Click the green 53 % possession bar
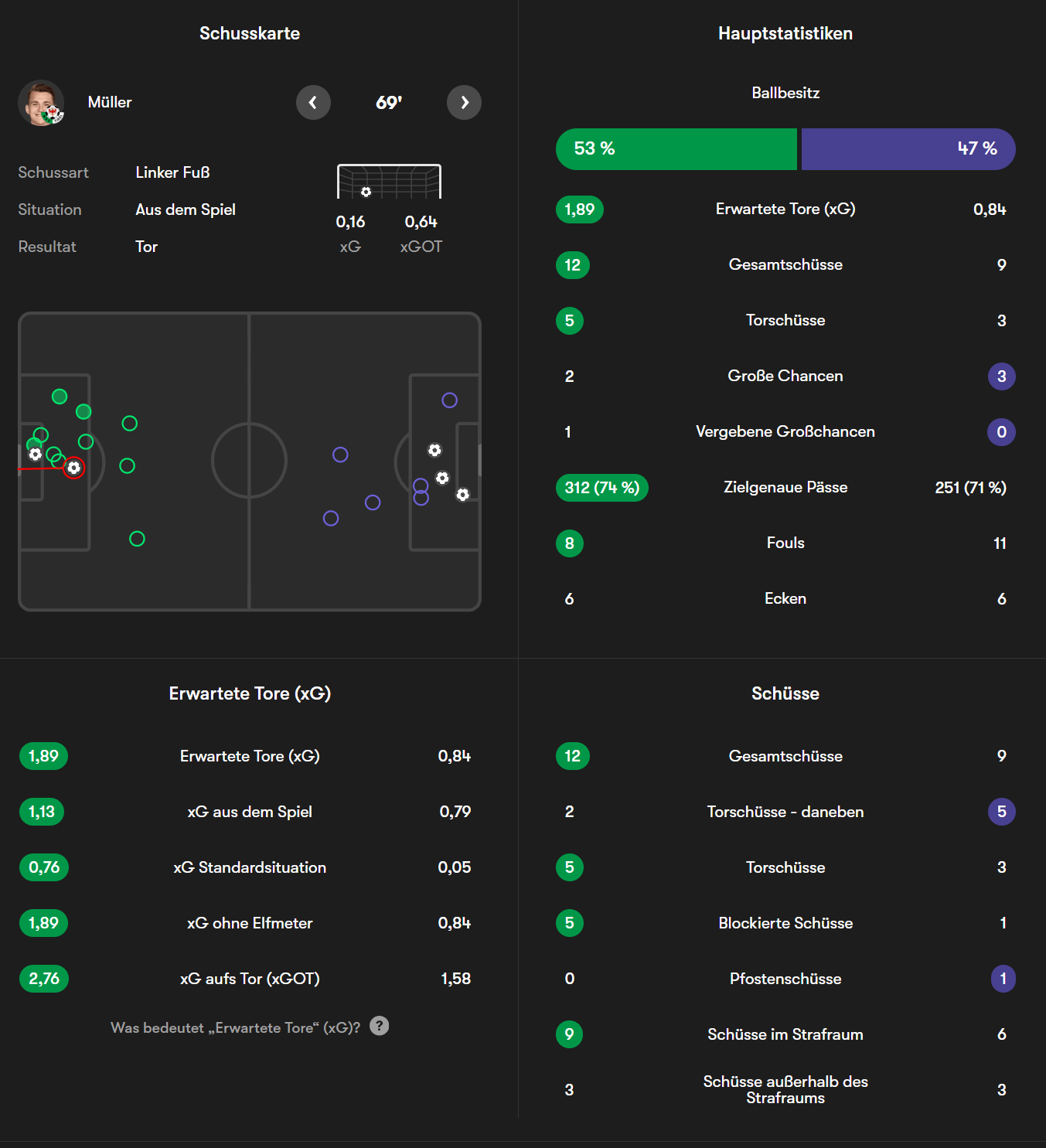This screenshot has width=1046, height=1148. (676, 149)
